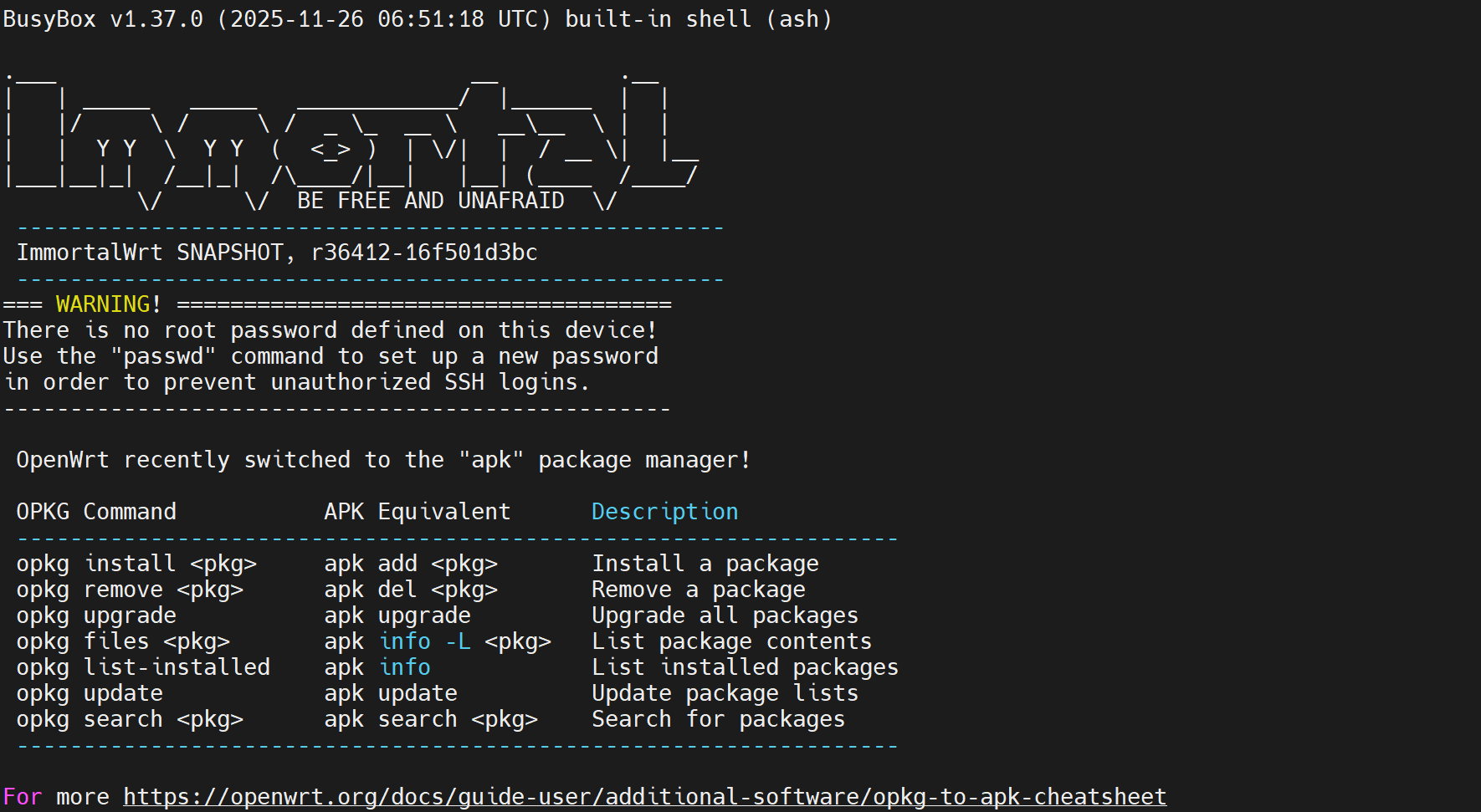Open the opkg-to-apk cheatsheet URL
Screen dimensions: 1481x812
tap(644, 797)
